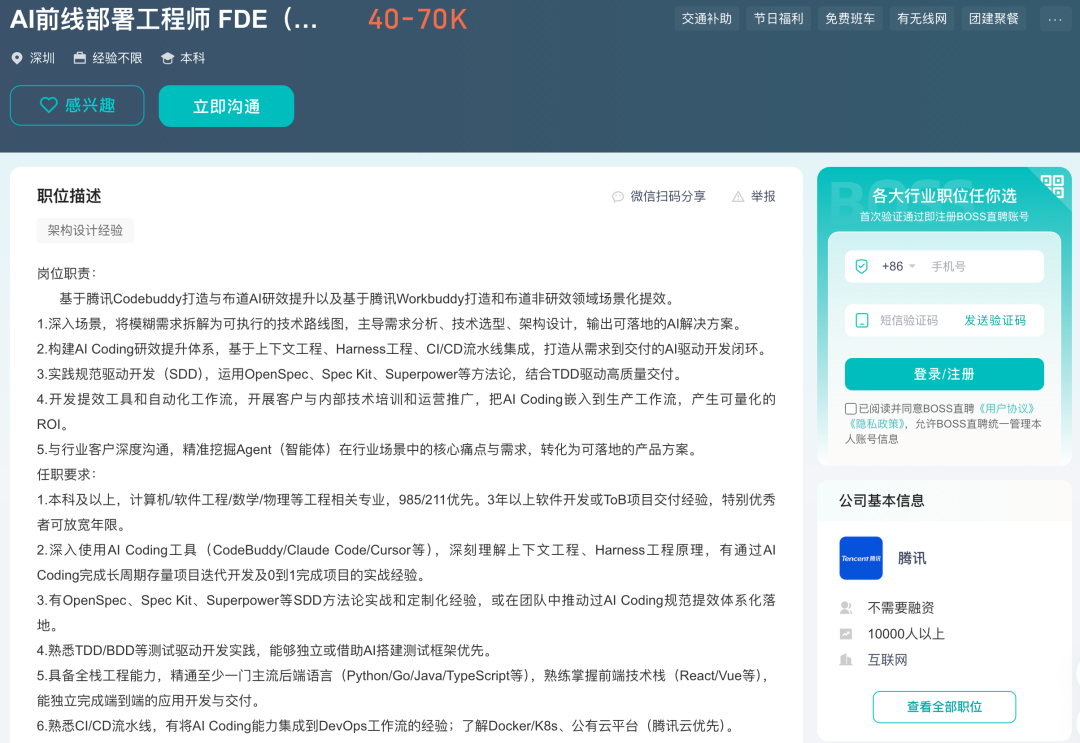Click the 互联网 industry text
This screenshot has height=743, width=1080.
coord(887,660)
